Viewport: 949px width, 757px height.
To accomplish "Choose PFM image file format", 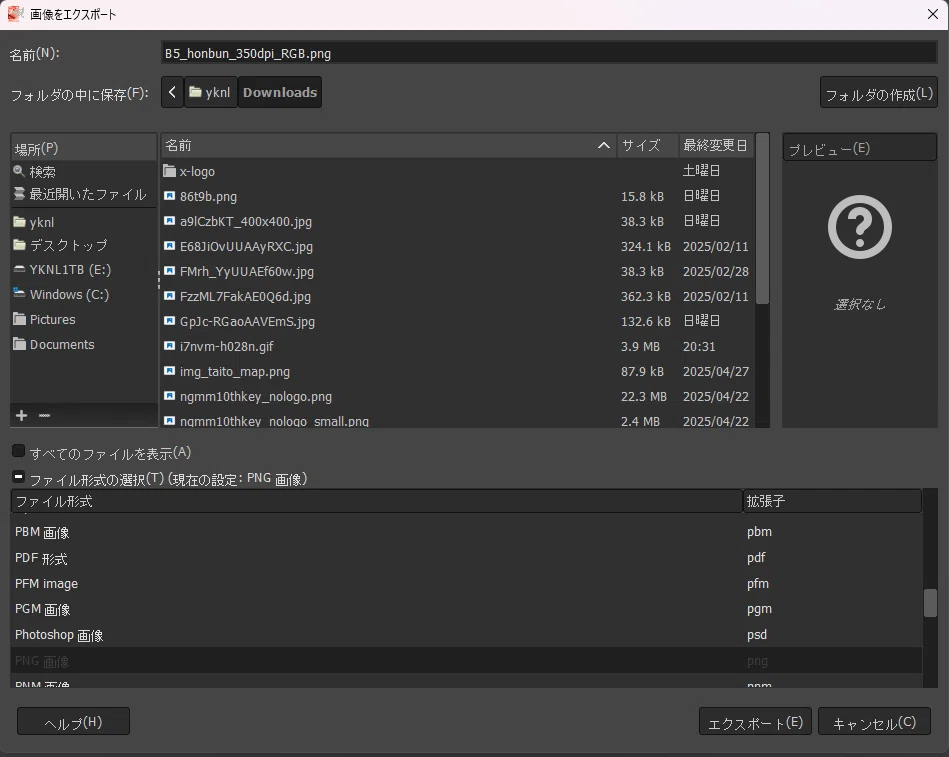I will 466,583.
